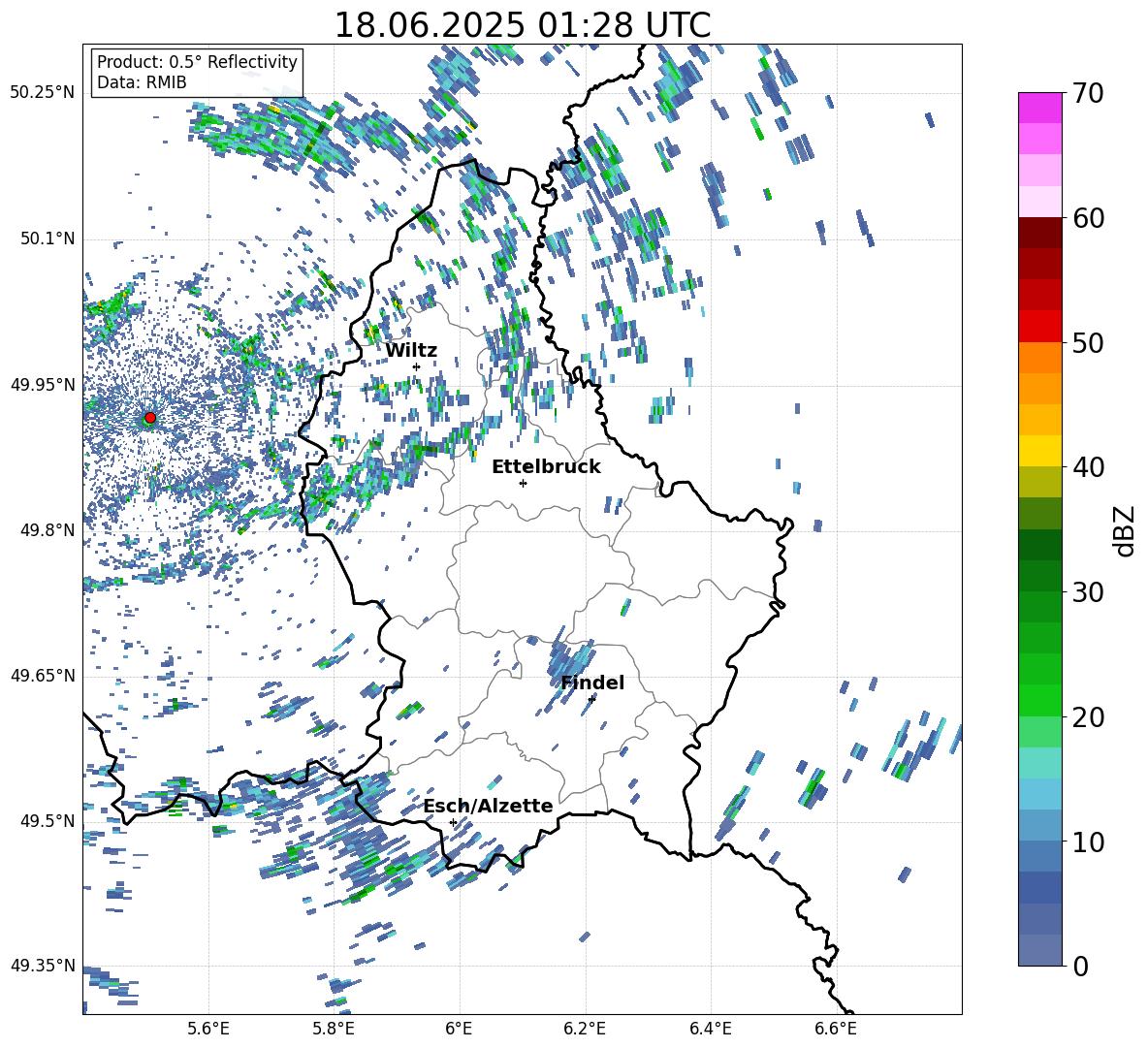Click the Findel city label
The height and width of the screenshot is (1048, 1148).
click(x=592, y=683)
